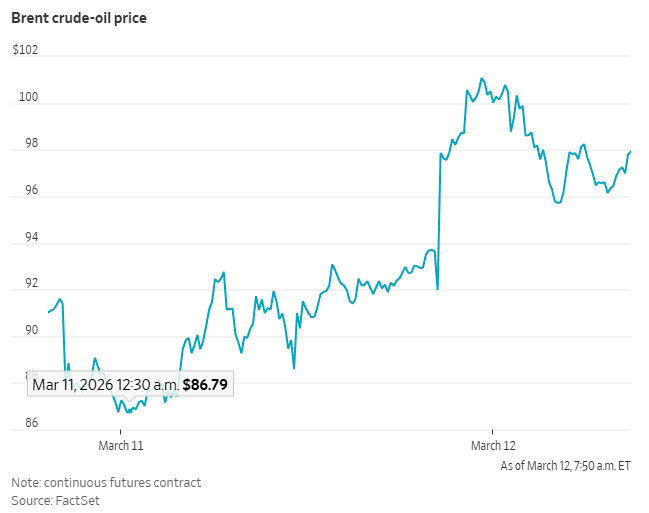Click the steep vertical jump in the line

point(439,220)
